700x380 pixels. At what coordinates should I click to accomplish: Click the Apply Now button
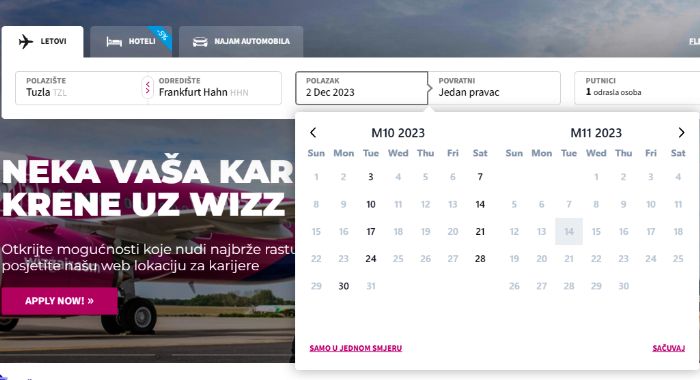point(59,301)
